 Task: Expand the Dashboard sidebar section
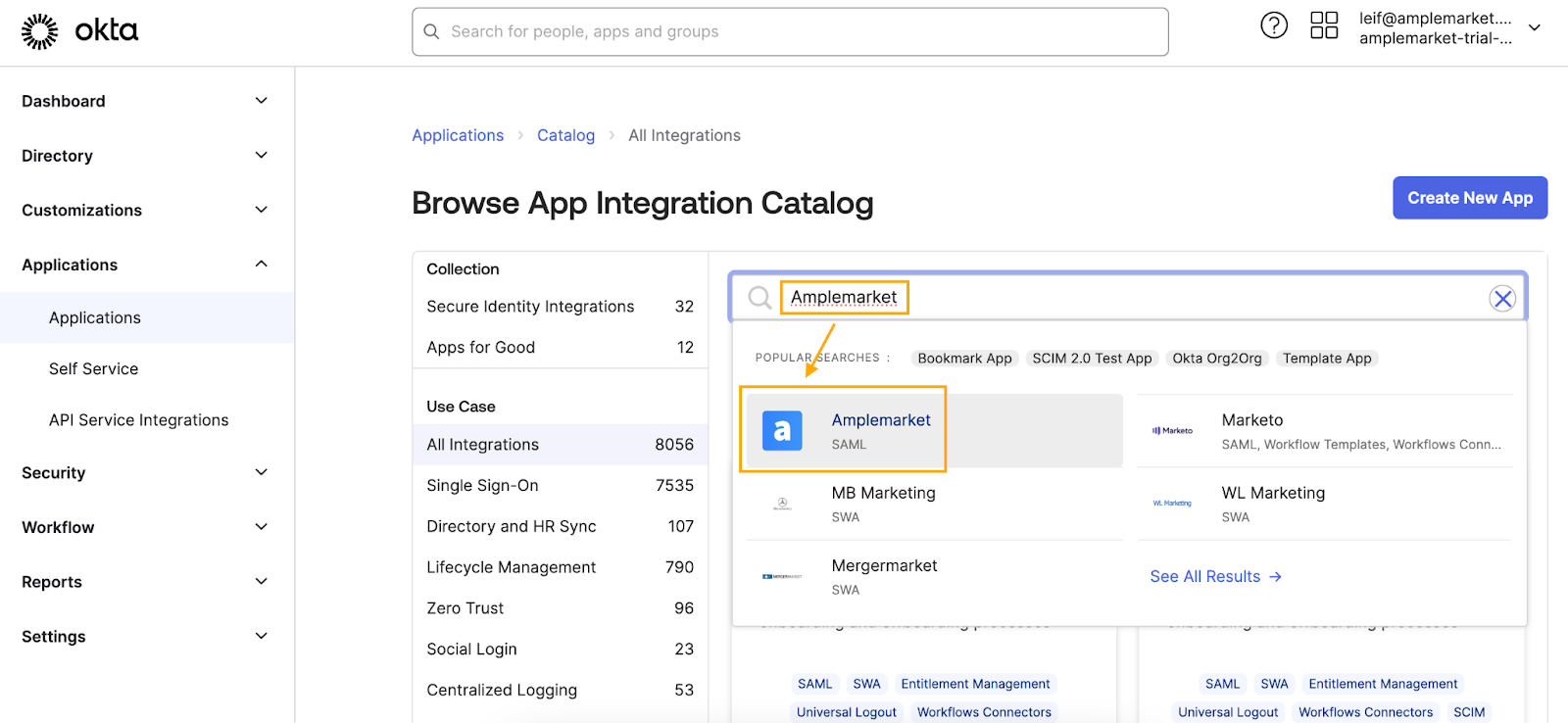[x=261, y=101]
